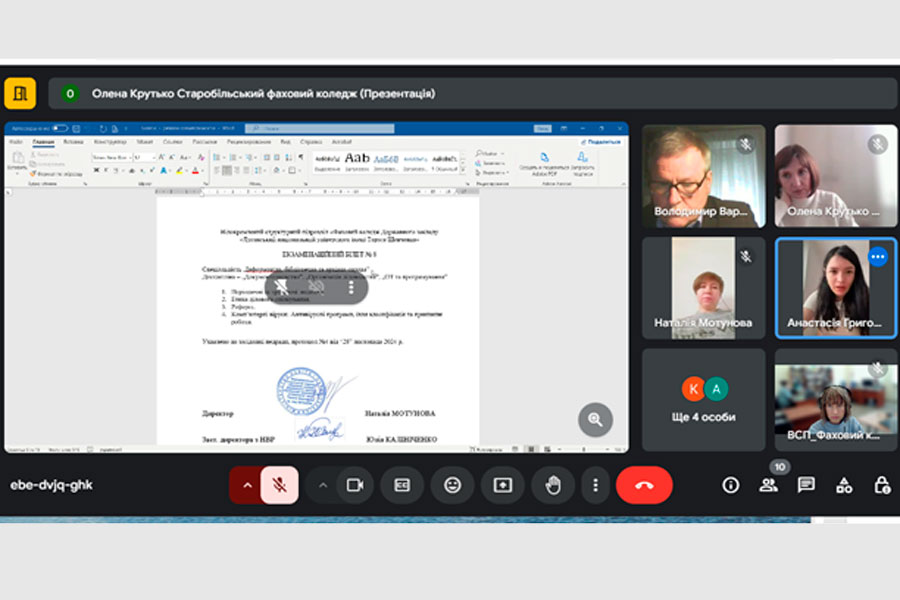The width and height of the screenshot is (900, 600).
Task: Open Рецензирование tab in Word ribbon
Action: [x=249, y=142]
